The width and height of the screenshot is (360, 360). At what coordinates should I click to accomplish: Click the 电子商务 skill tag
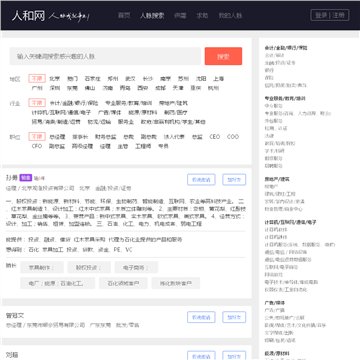(136, 267)
